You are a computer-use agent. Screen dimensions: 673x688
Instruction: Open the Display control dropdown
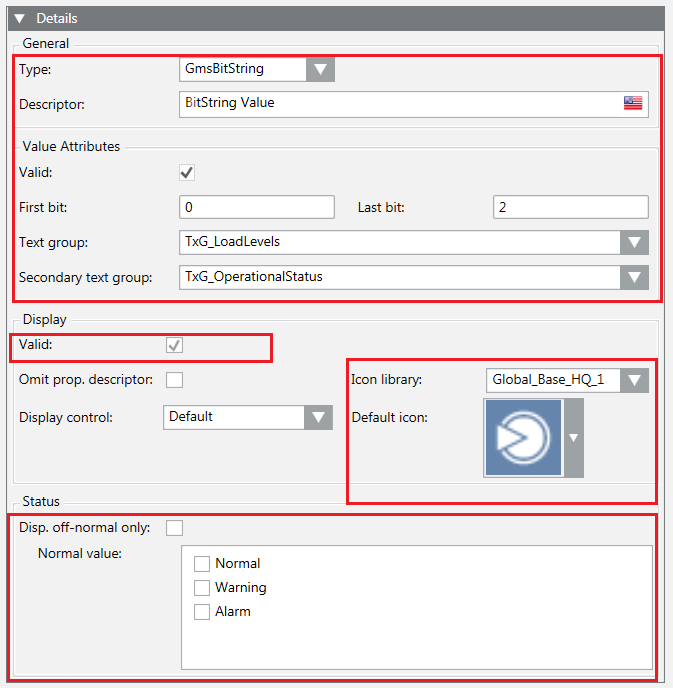[318, 417]
